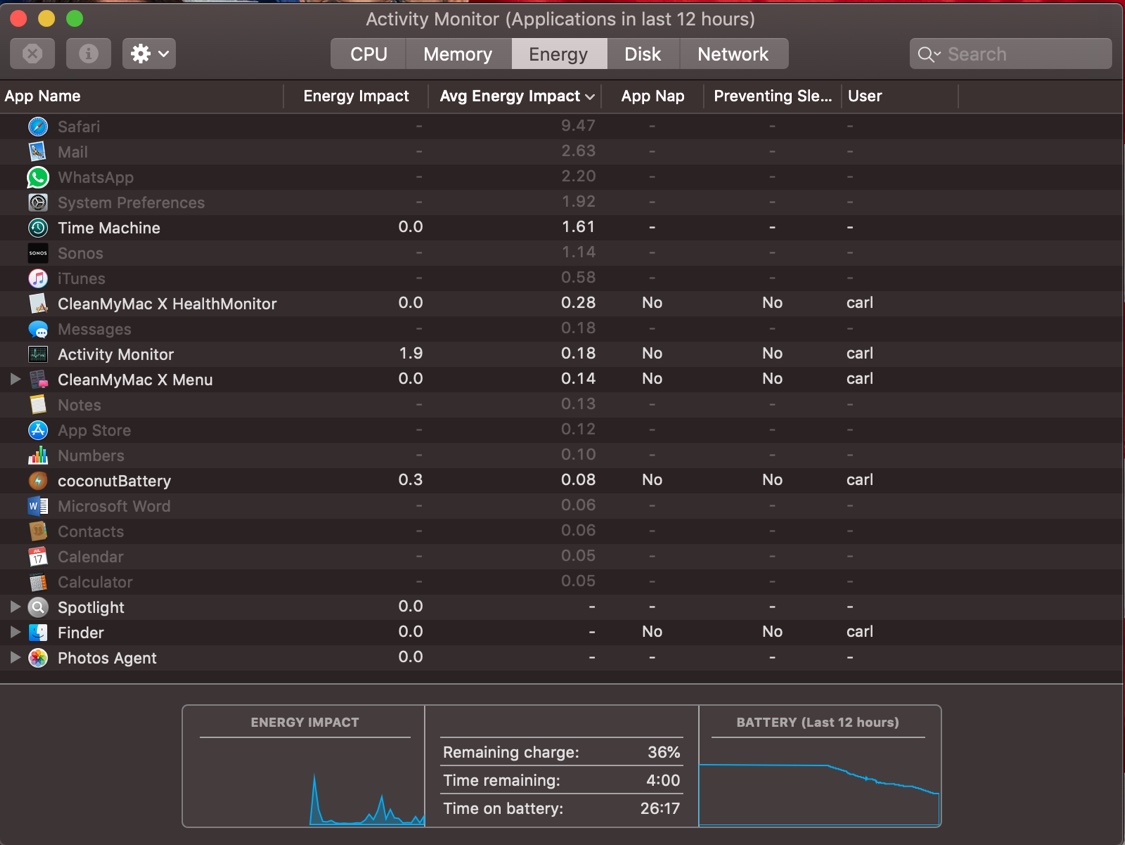Viewport: 1125px width, 845px height.
Task: Click the Calculator app icon
Action: 38,582
